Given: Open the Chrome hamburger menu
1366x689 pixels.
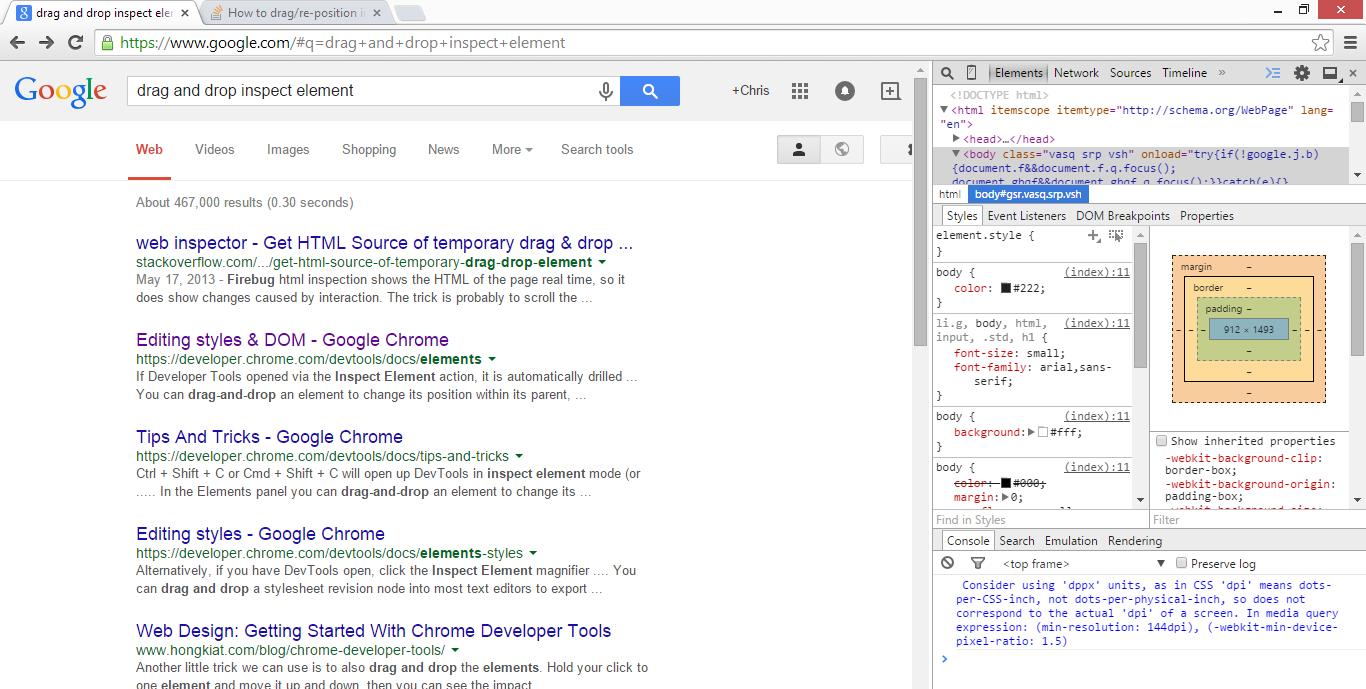Looking at the screenshot, I should click(x=1350, y=43).
